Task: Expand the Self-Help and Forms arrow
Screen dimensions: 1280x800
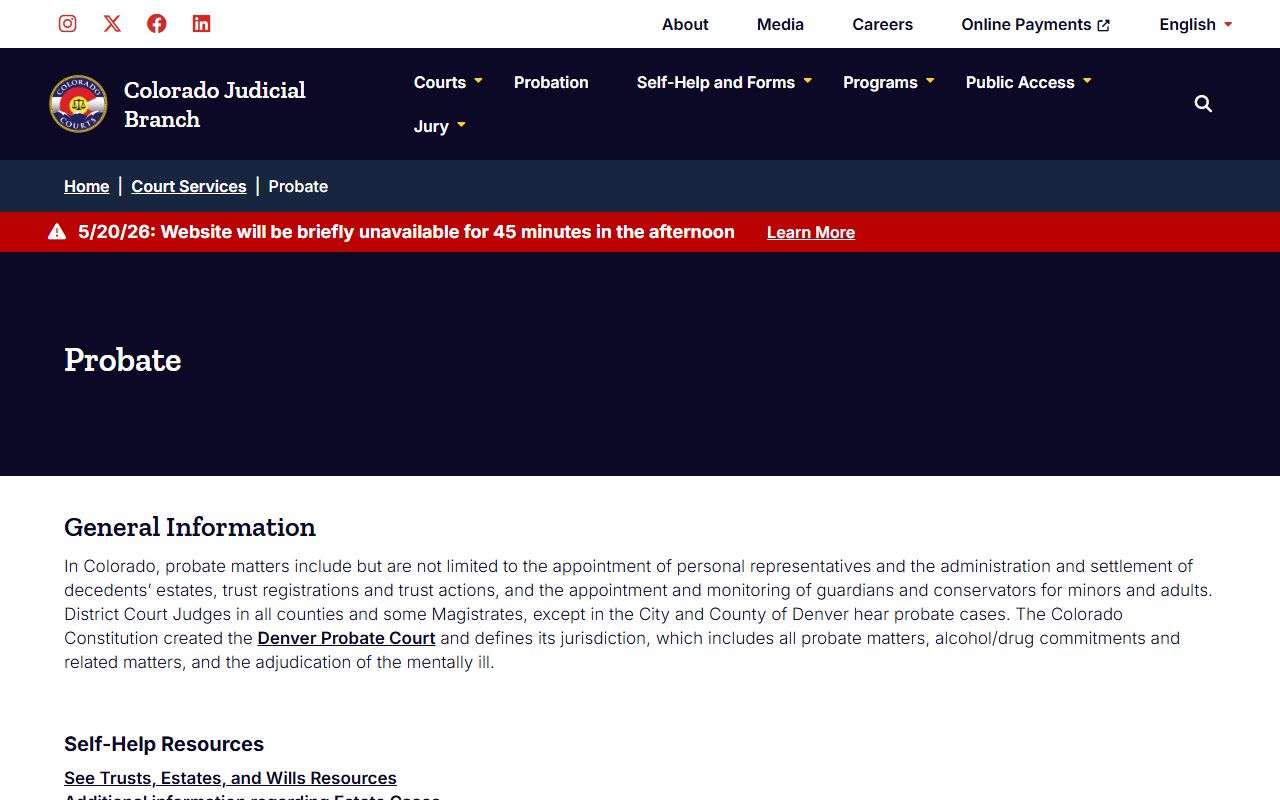Action: 807,80
